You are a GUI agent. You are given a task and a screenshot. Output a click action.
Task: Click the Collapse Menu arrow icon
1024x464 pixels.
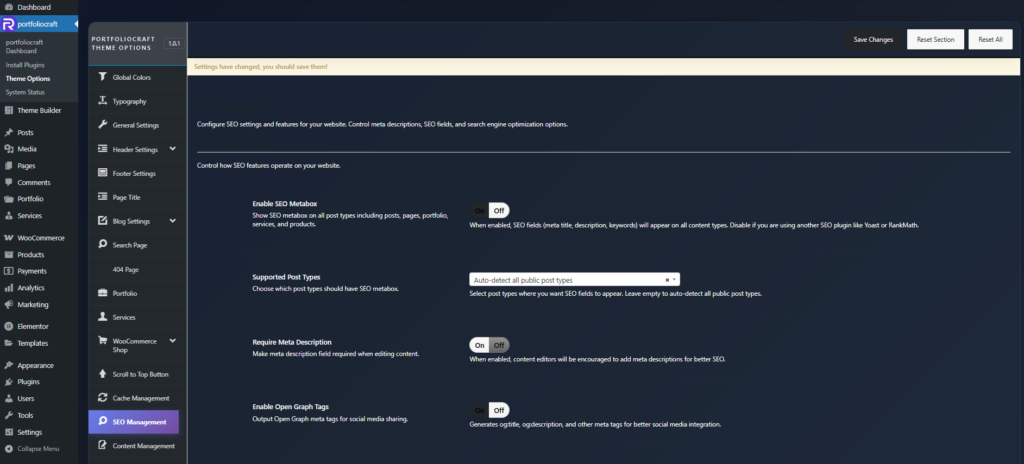[x=8, y=449]
